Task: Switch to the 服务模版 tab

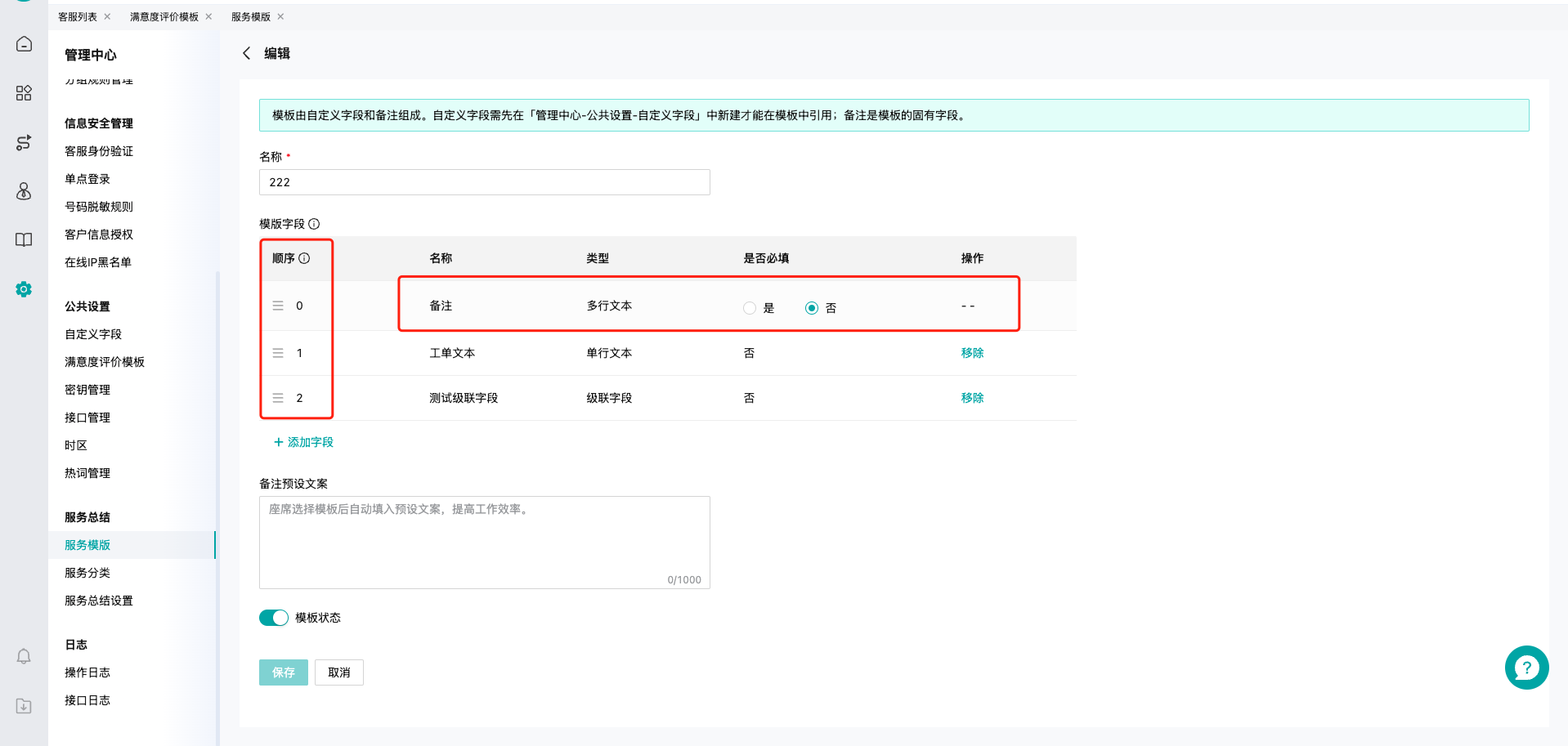Action: [x=251, y=16]
